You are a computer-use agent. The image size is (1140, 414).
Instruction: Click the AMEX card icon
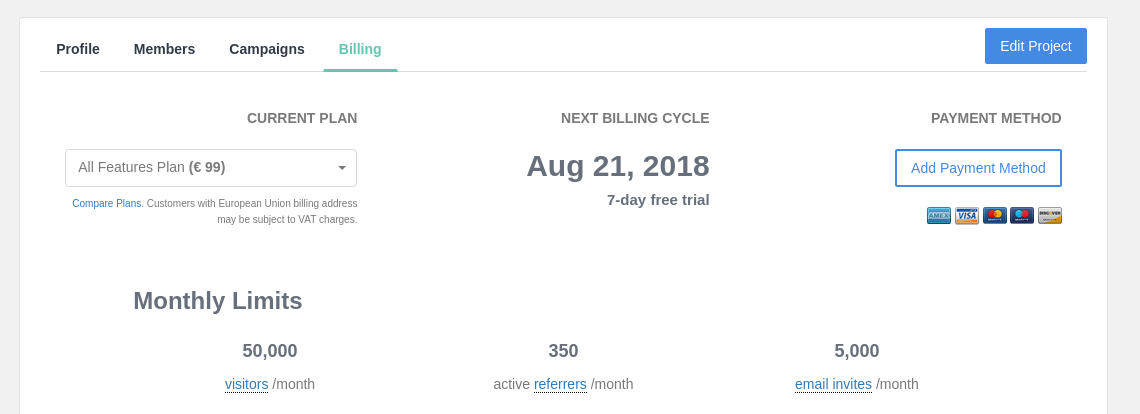coord(939,215)
